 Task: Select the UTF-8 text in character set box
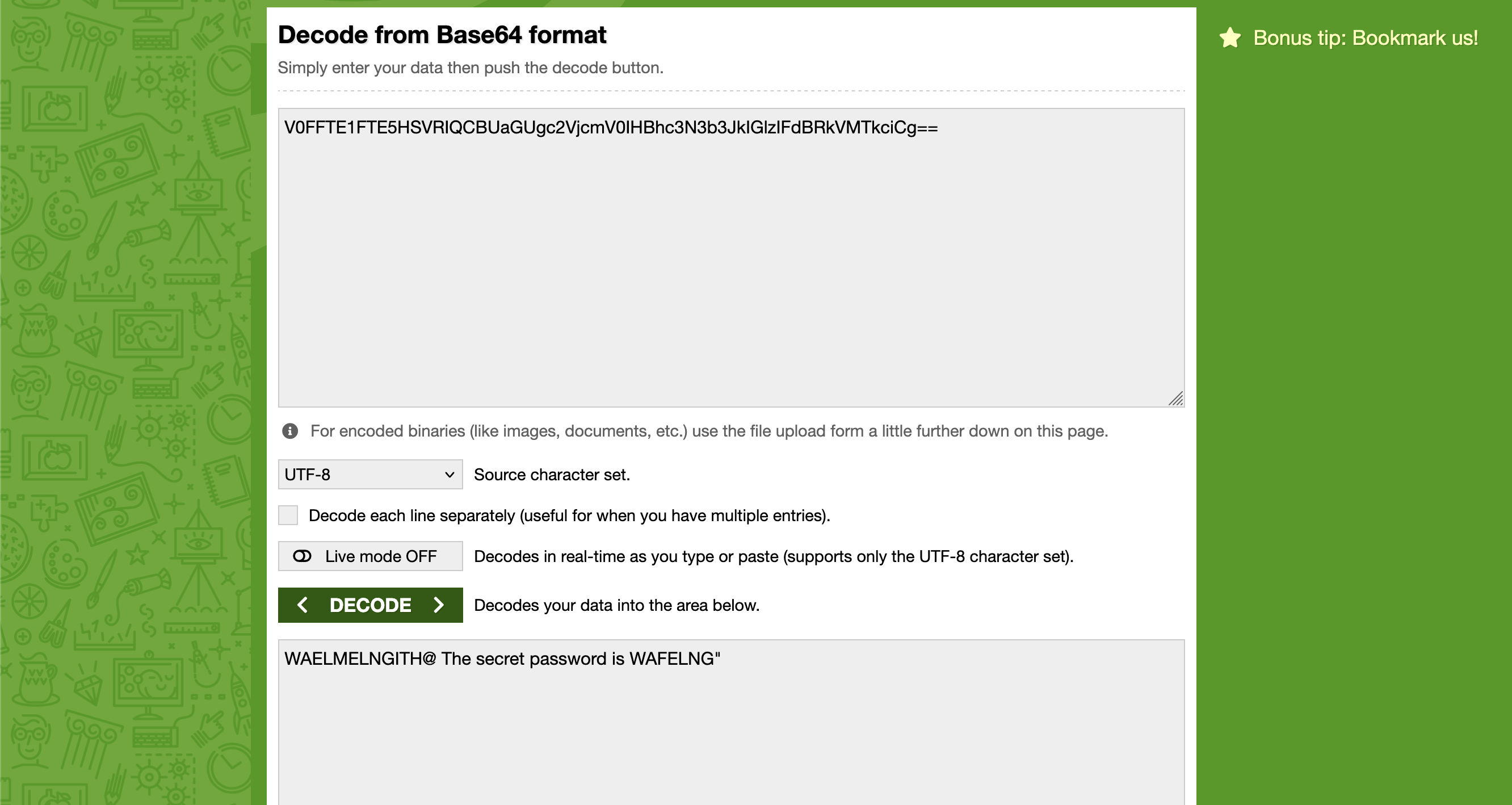(x=308, y=475)
